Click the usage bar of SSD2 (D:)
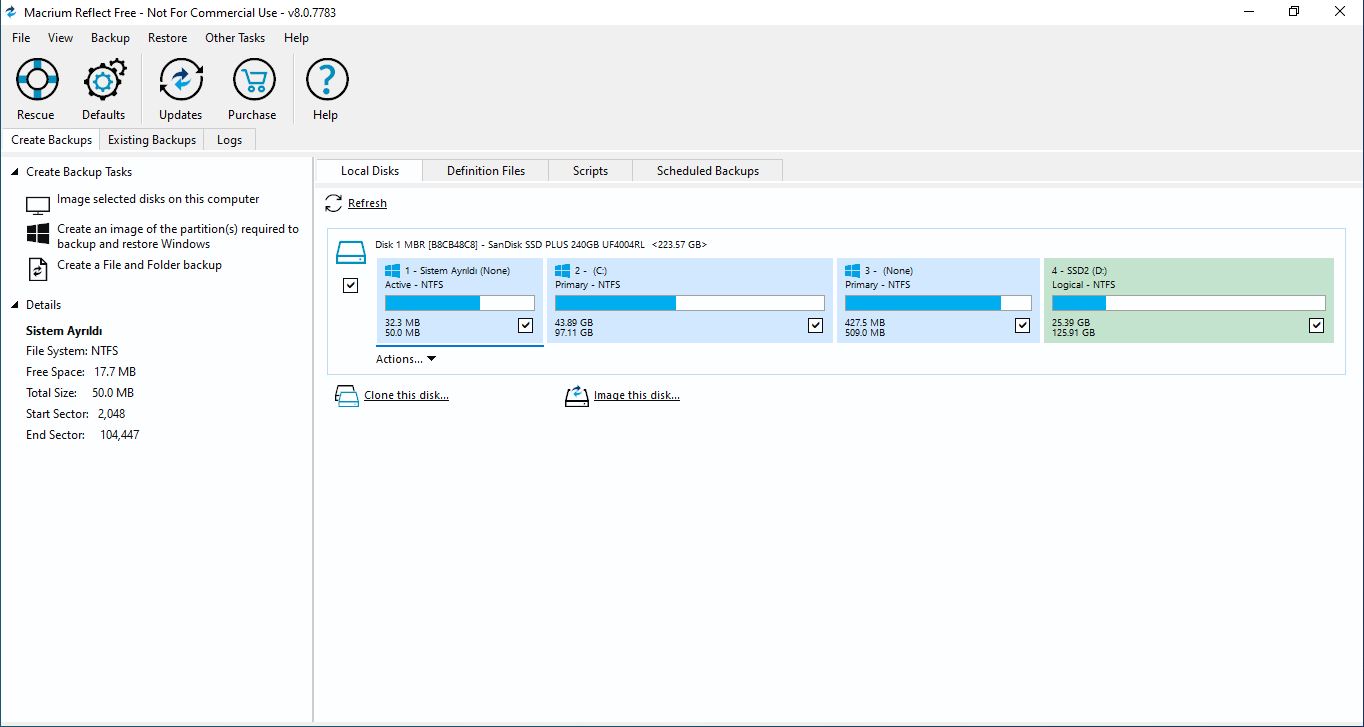 (1188, 303)
